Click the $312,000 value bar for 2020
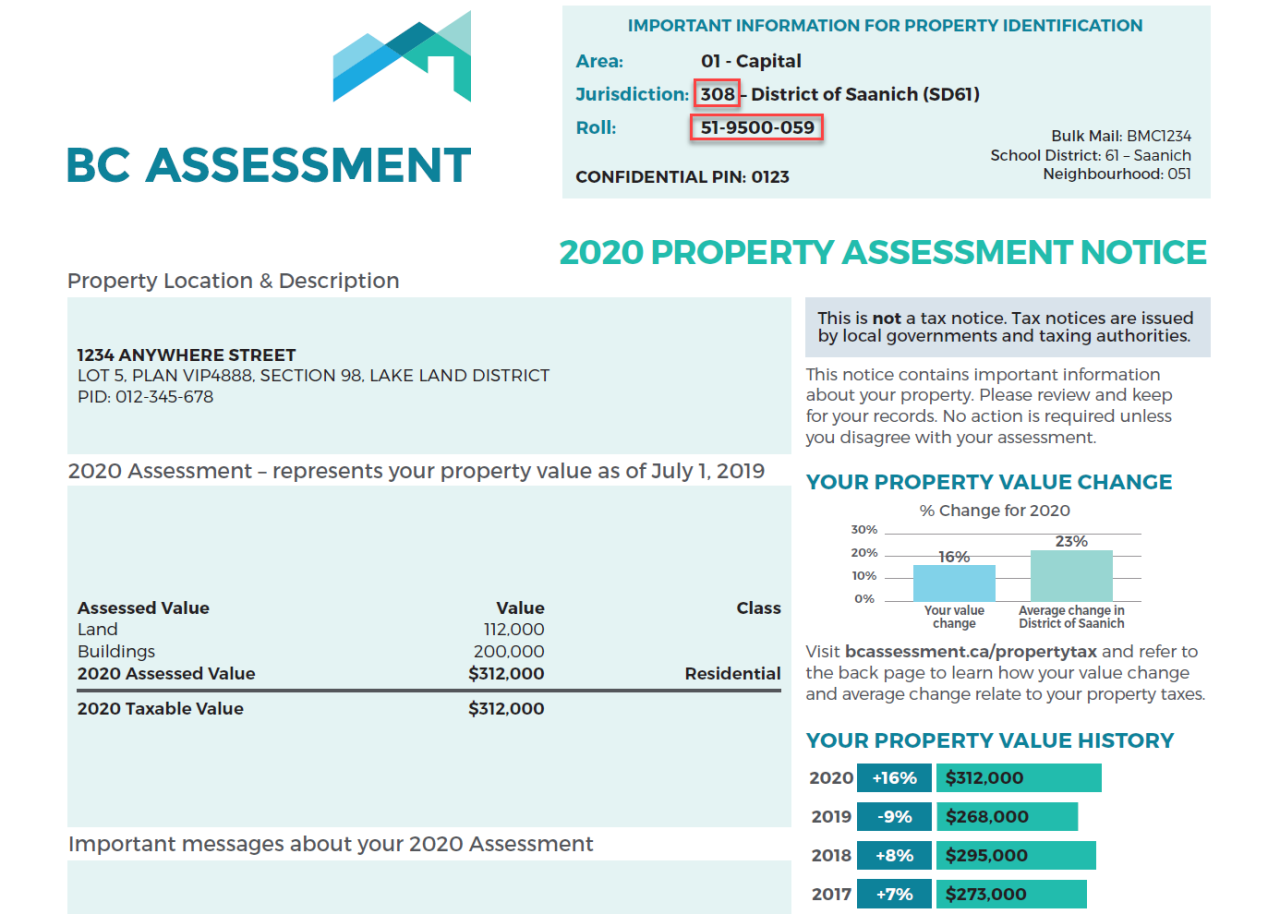This screenshot has height=914, width=1280. click(1017, 777)
